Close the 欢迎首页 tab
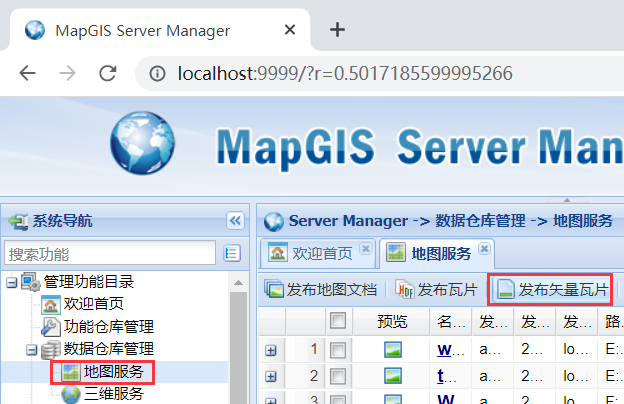624x404 pixels. coord(365,249)
